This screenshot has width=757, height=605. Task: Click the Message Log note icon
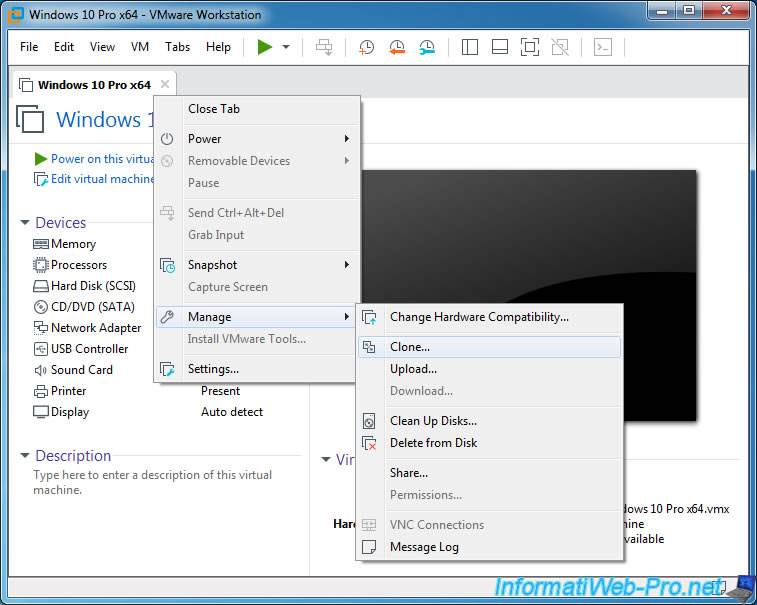[x=369, y=547]
